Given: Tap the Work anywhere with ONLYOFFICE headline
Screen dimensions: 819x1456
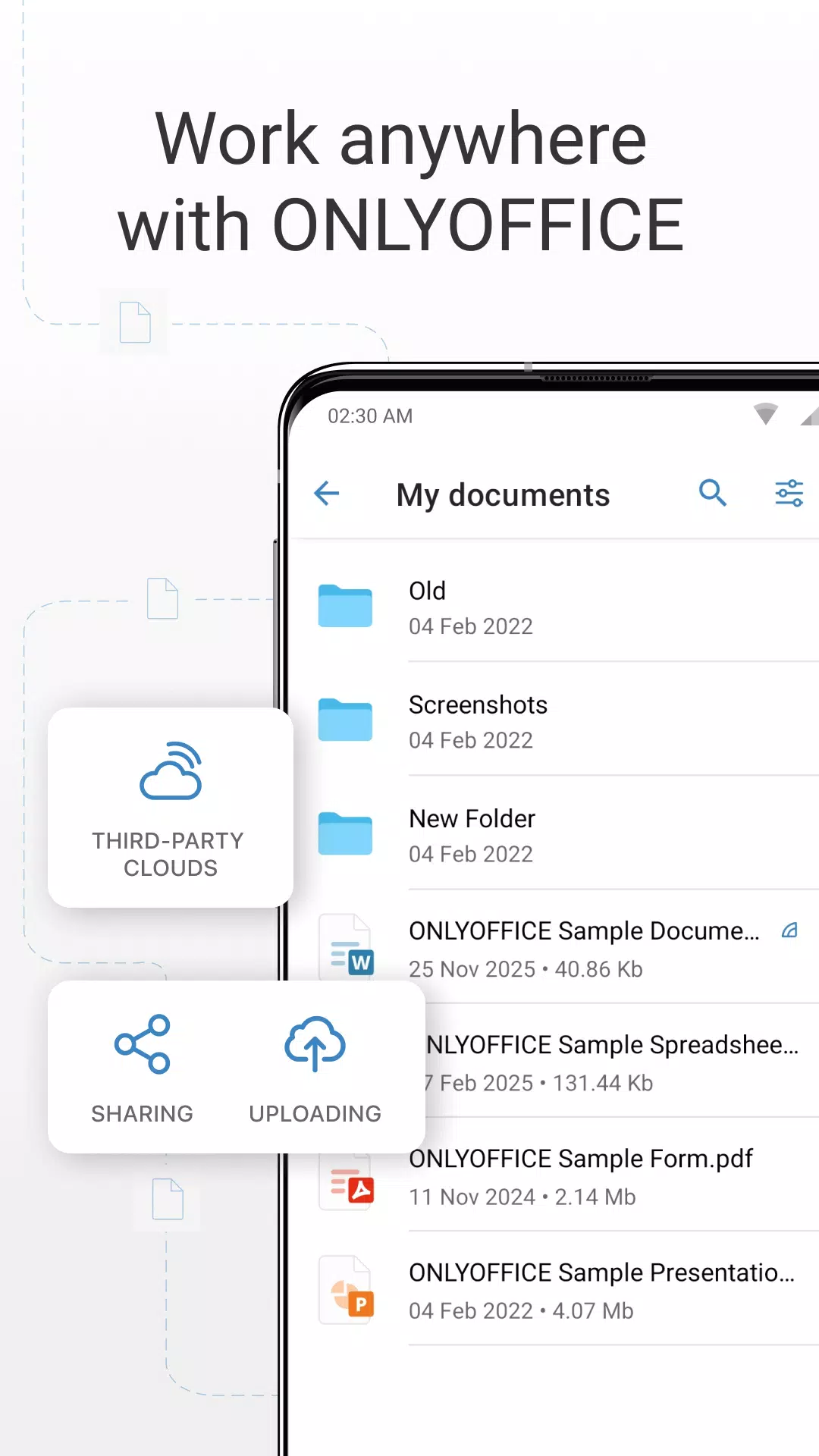Looking at the screenshot, I should [401, 181].
